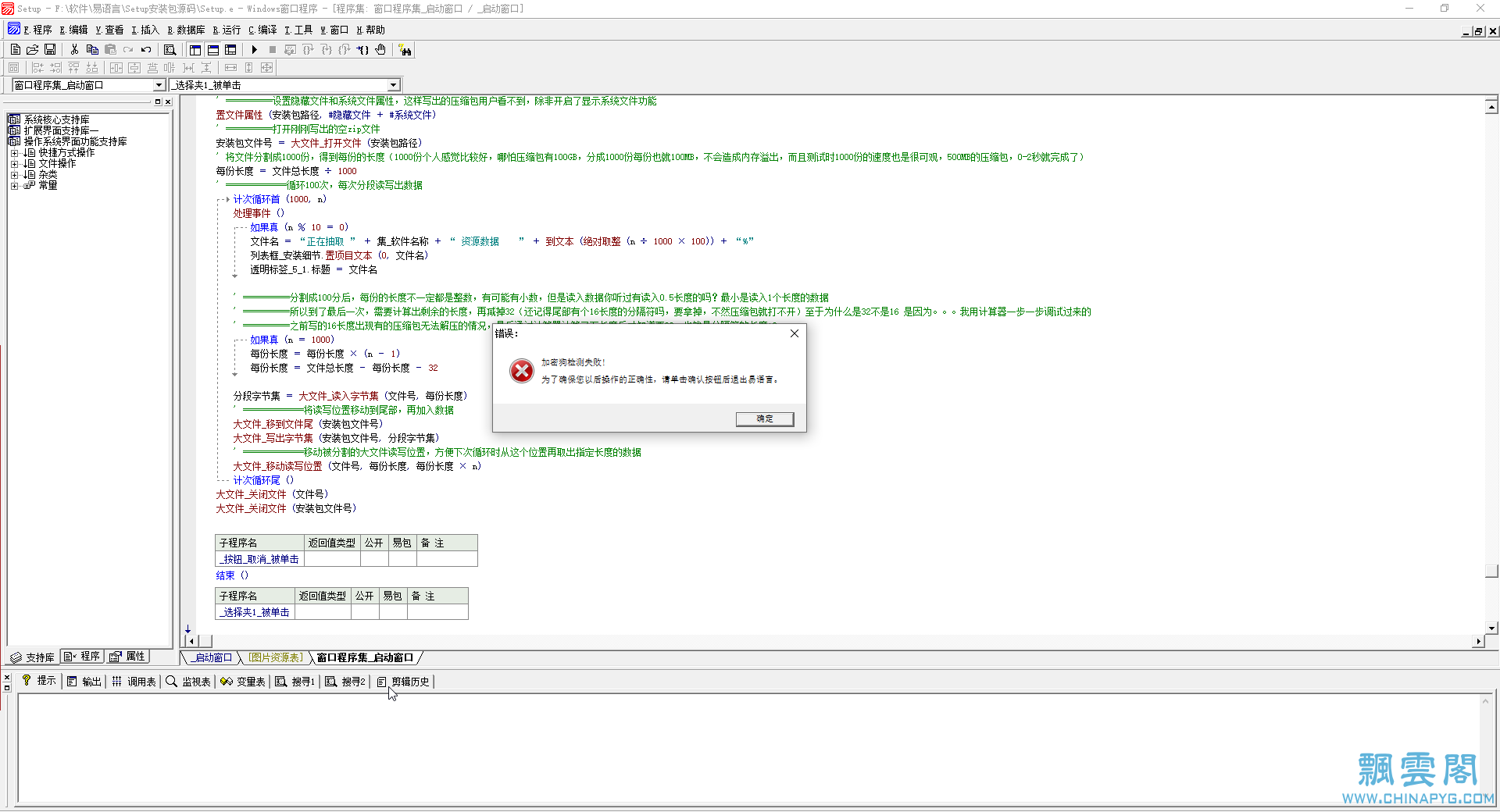Viewport: 1500px width, 812px height.
Task: Open the _选择夹1_被单击 subroutine dropdown
Action: tap(393, 85)
